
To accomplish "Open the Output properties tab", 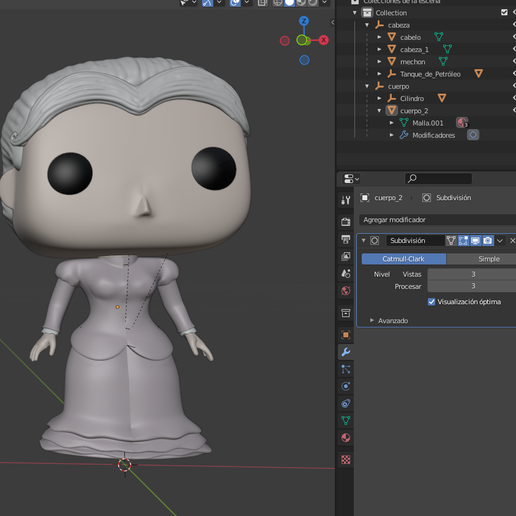I will coord(346,239).
